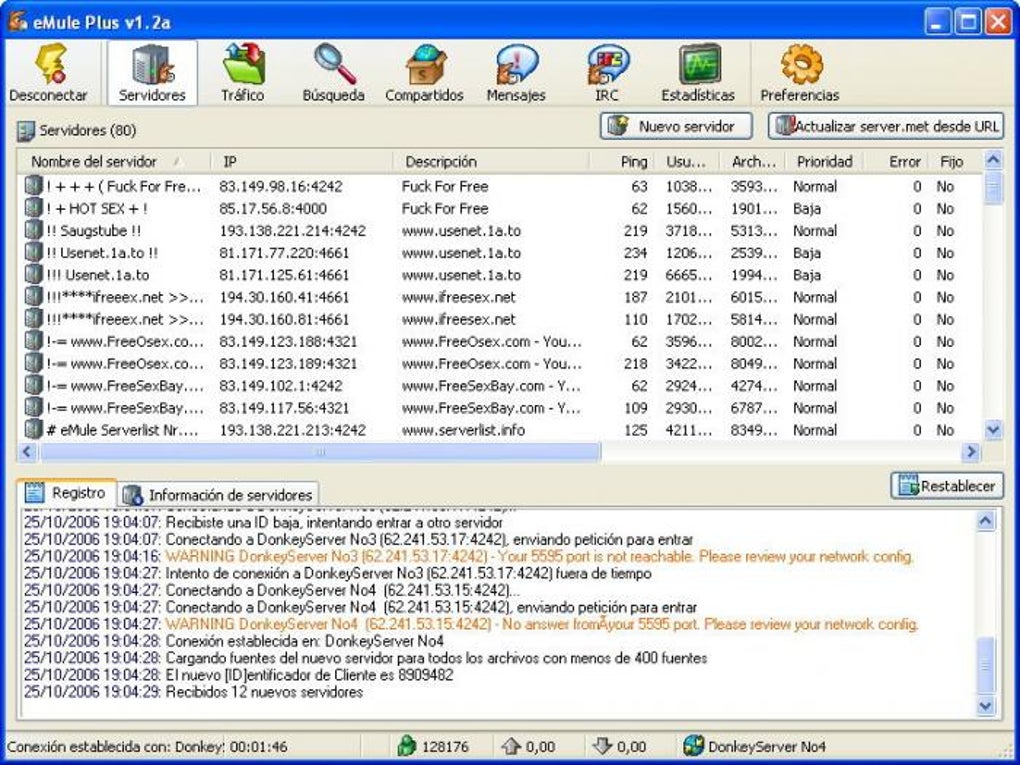Click 'Conexión establecida con: Donkey' status text

point(116,746)
